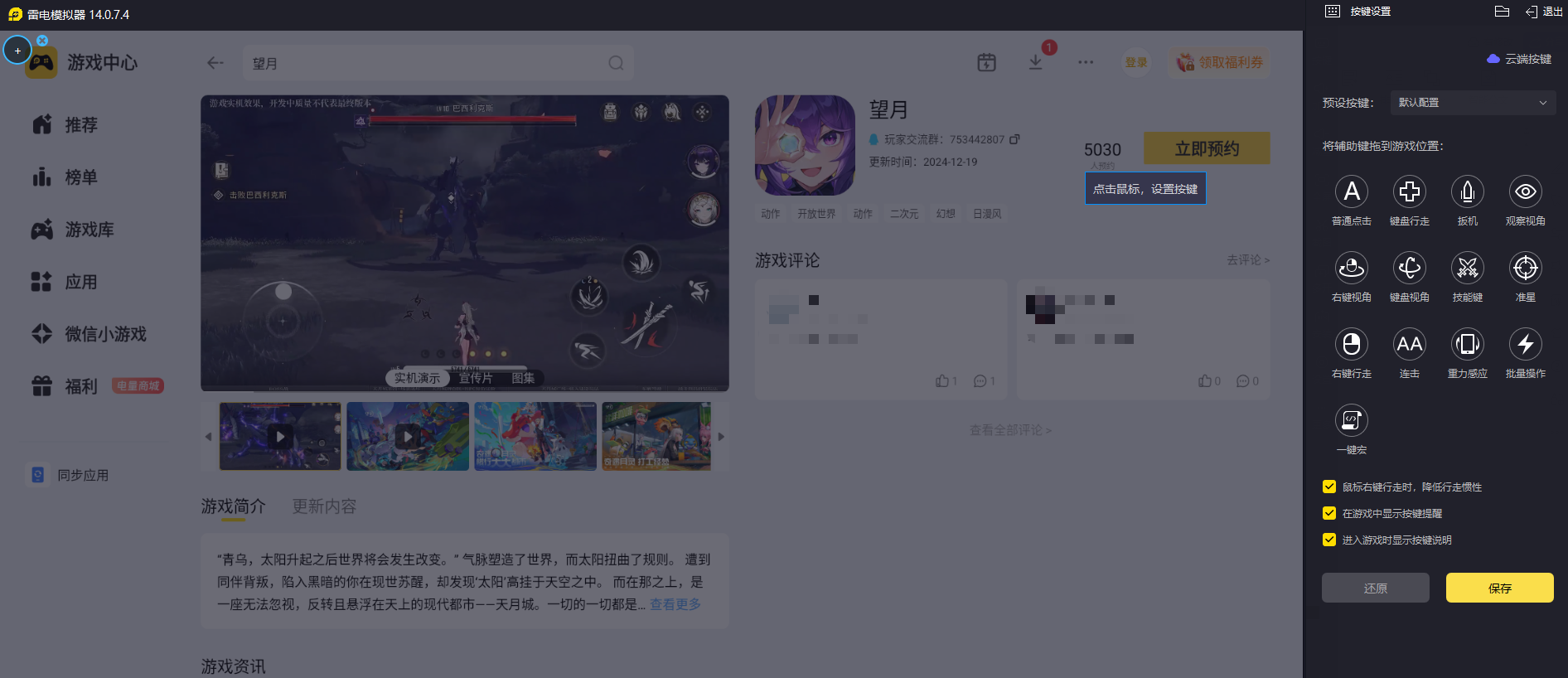Viewport: 1568px width, 678px height.
Task: Select the fourth screenshot thumbnail
Action: coord(656,436)
